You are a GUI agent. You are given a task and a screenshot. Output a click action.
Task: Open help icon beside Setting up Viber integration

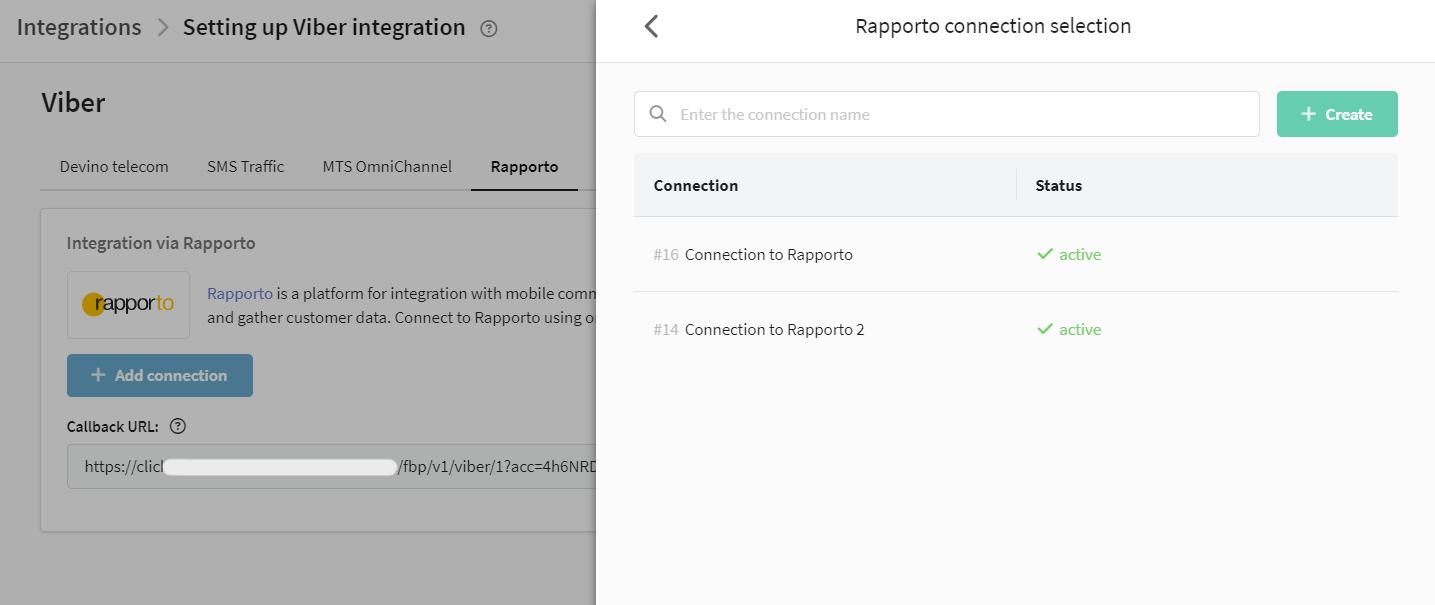489,28
